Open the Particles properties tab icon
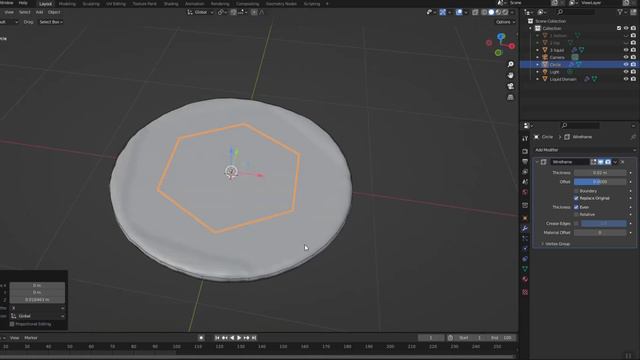This screenshot has width=640, height=360. (525, 239)
